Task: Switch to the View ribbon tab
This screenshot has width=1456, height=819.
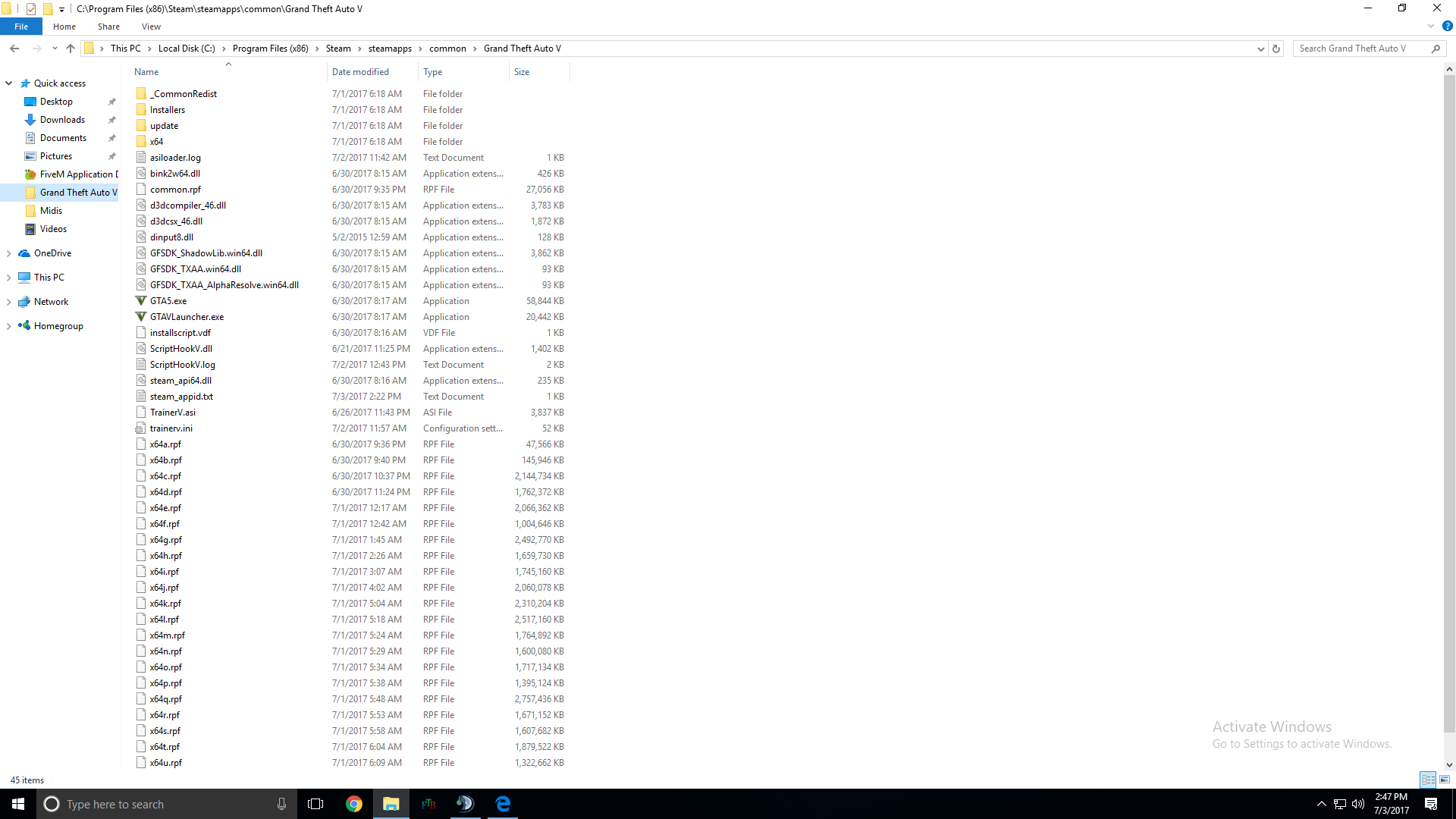Action: point(151,26)
